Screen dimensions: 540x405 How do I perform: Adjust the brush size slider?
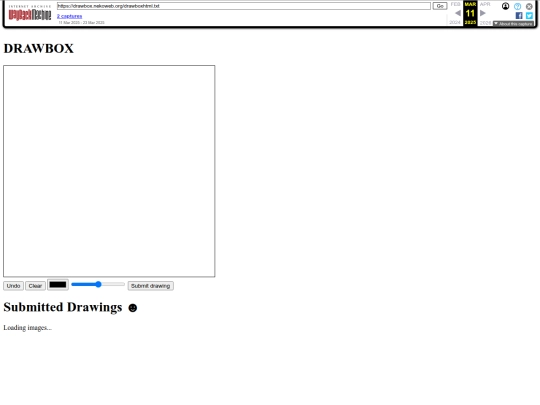(98, 284)
